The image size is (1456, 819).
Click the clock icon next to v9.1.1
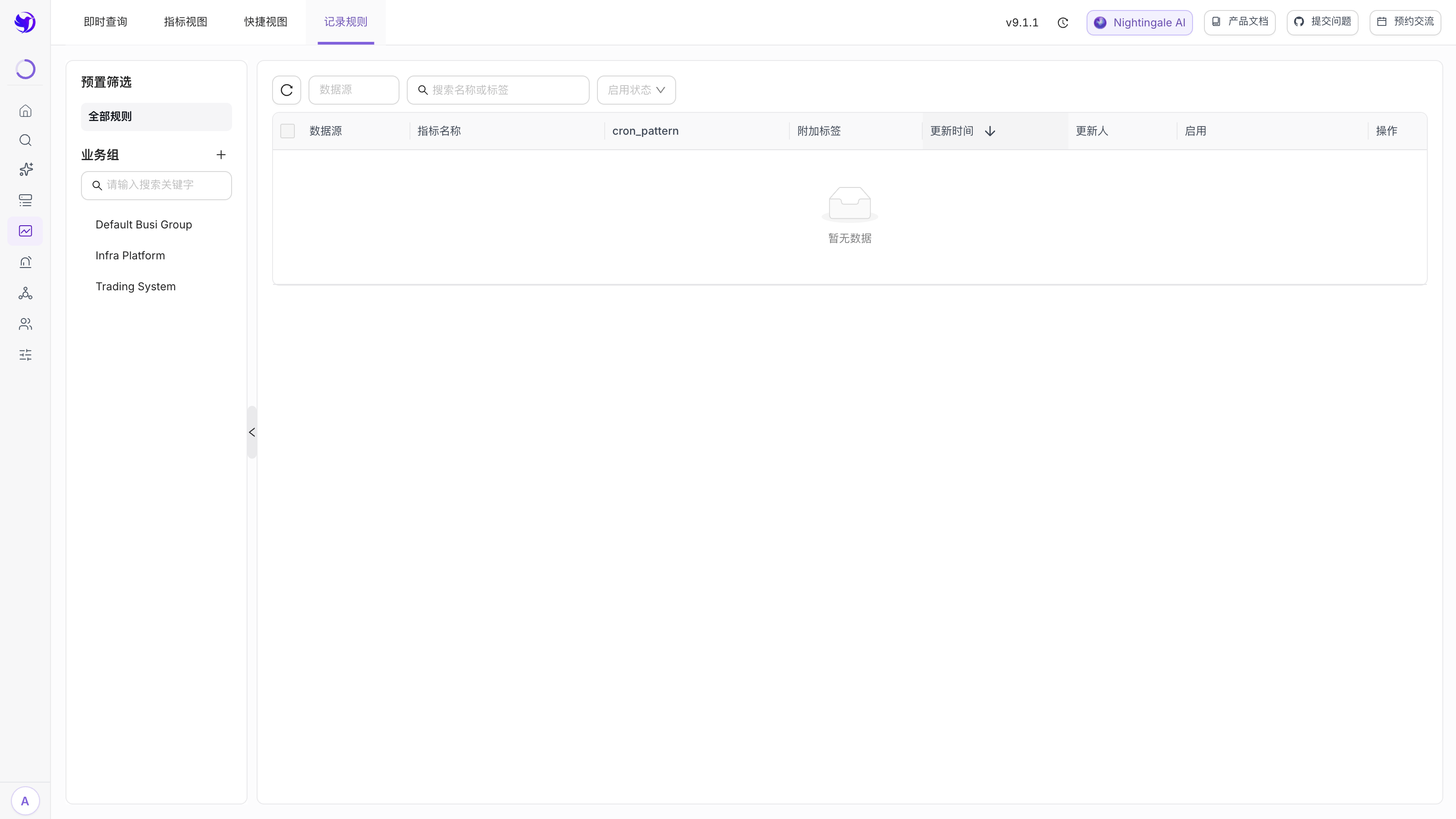pyautogui.click(x=1062, y=23)
